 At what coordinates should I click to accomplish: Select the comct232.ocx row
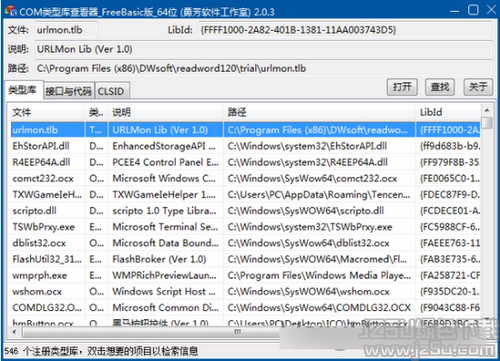click(x=245, y=178)
